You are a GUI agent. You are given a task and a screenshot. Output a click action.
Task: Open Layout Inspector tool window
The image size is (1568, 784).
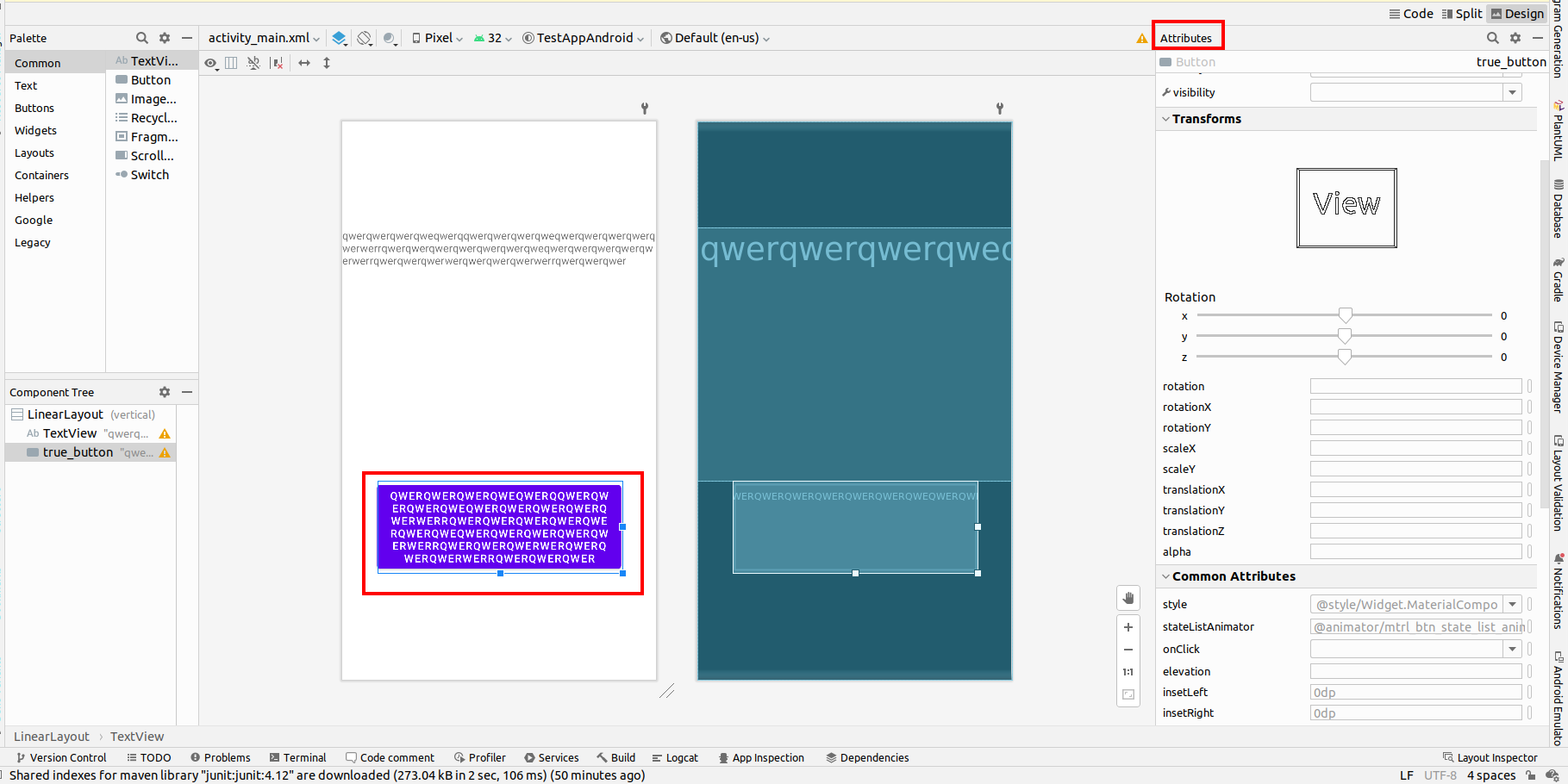[x=1490, y=757]
